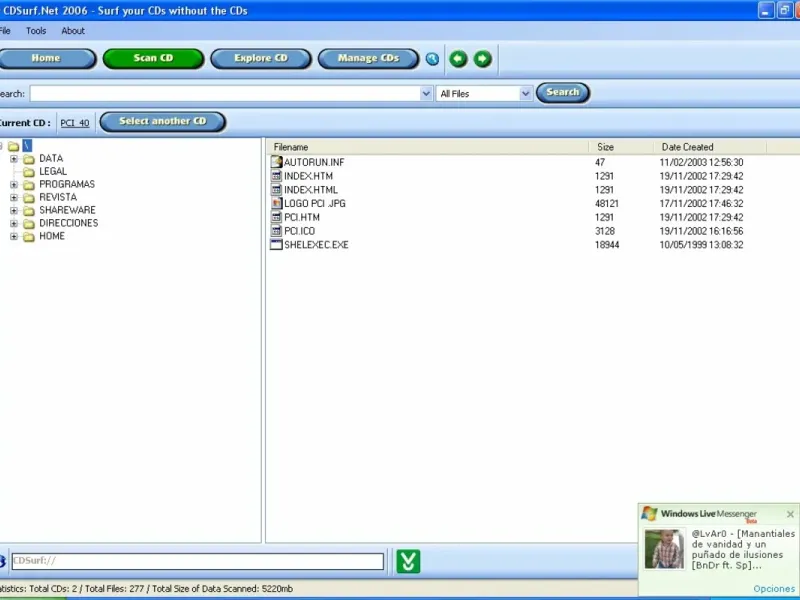This screenshot has width=800, height=600.
Task: Click the SHELEXEC.EXE application icon
Action: [276, 244]
